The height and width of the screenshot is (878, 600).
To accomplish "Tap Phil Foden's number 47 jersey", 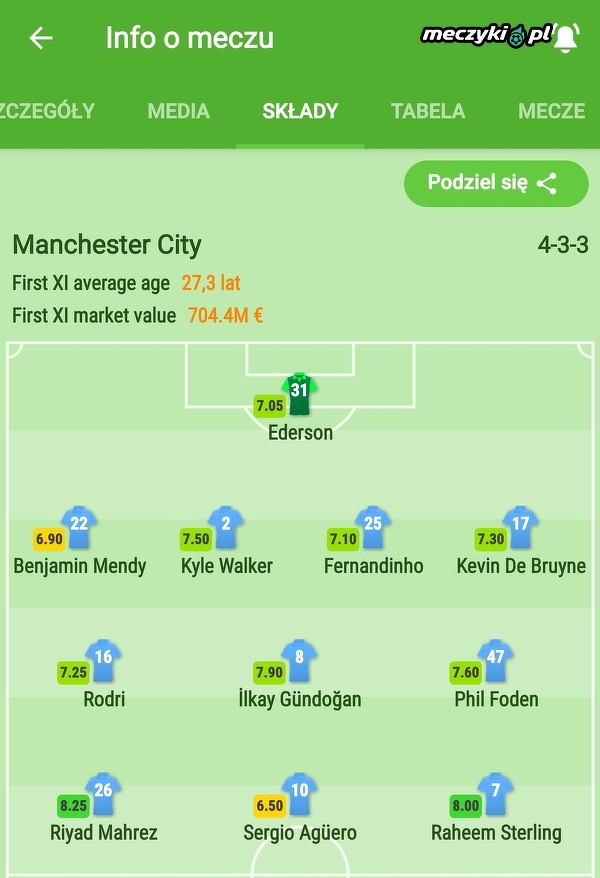I will point(496,661).
